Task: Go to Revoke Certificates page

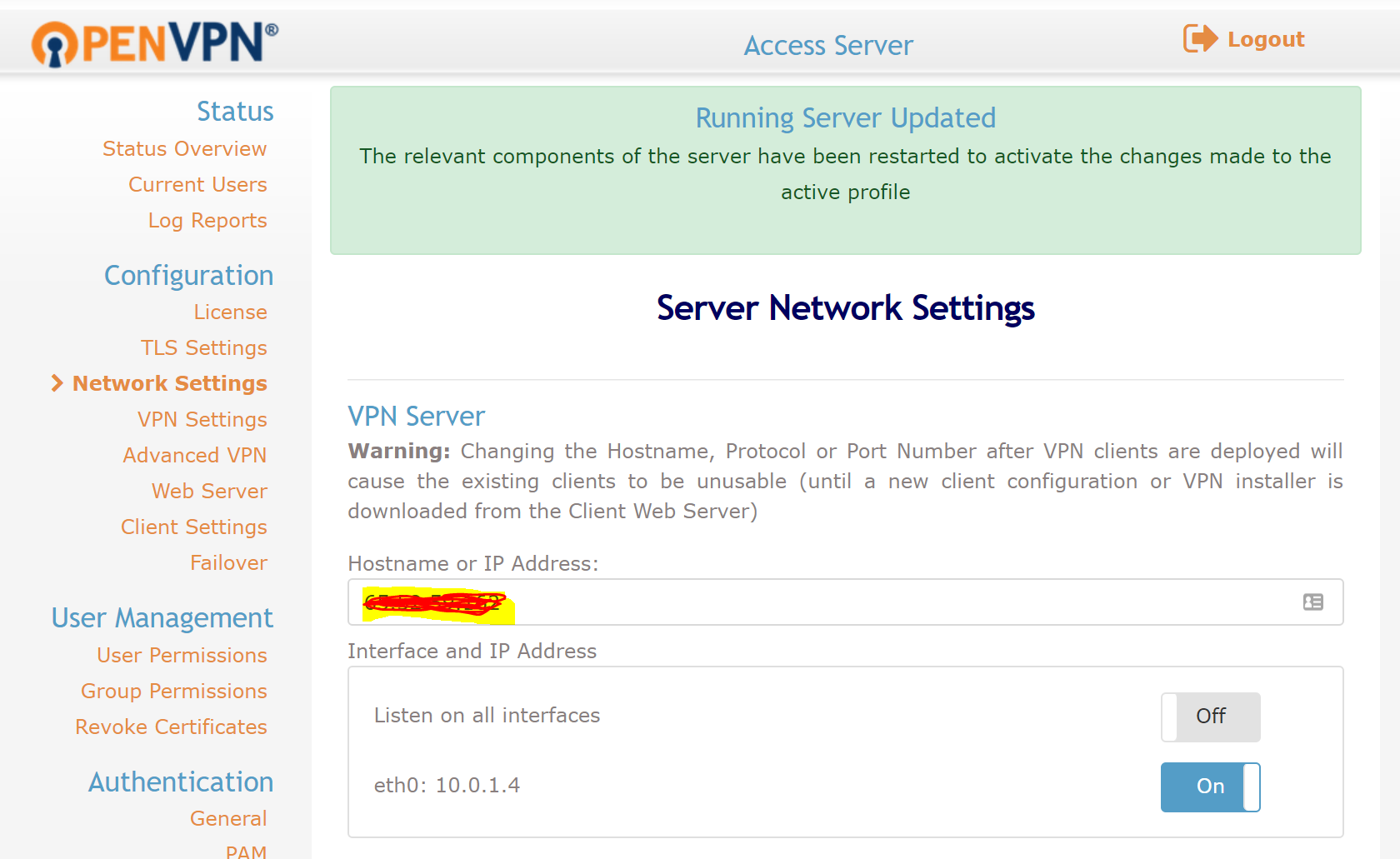Action: (172, 727)
